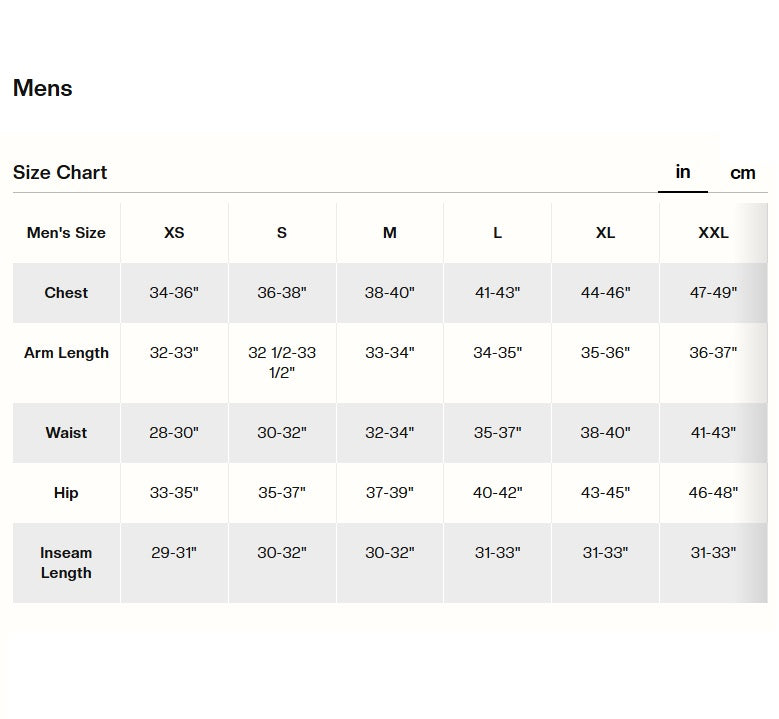
Task: Click the S size column header
Action: tap(282, 233)
